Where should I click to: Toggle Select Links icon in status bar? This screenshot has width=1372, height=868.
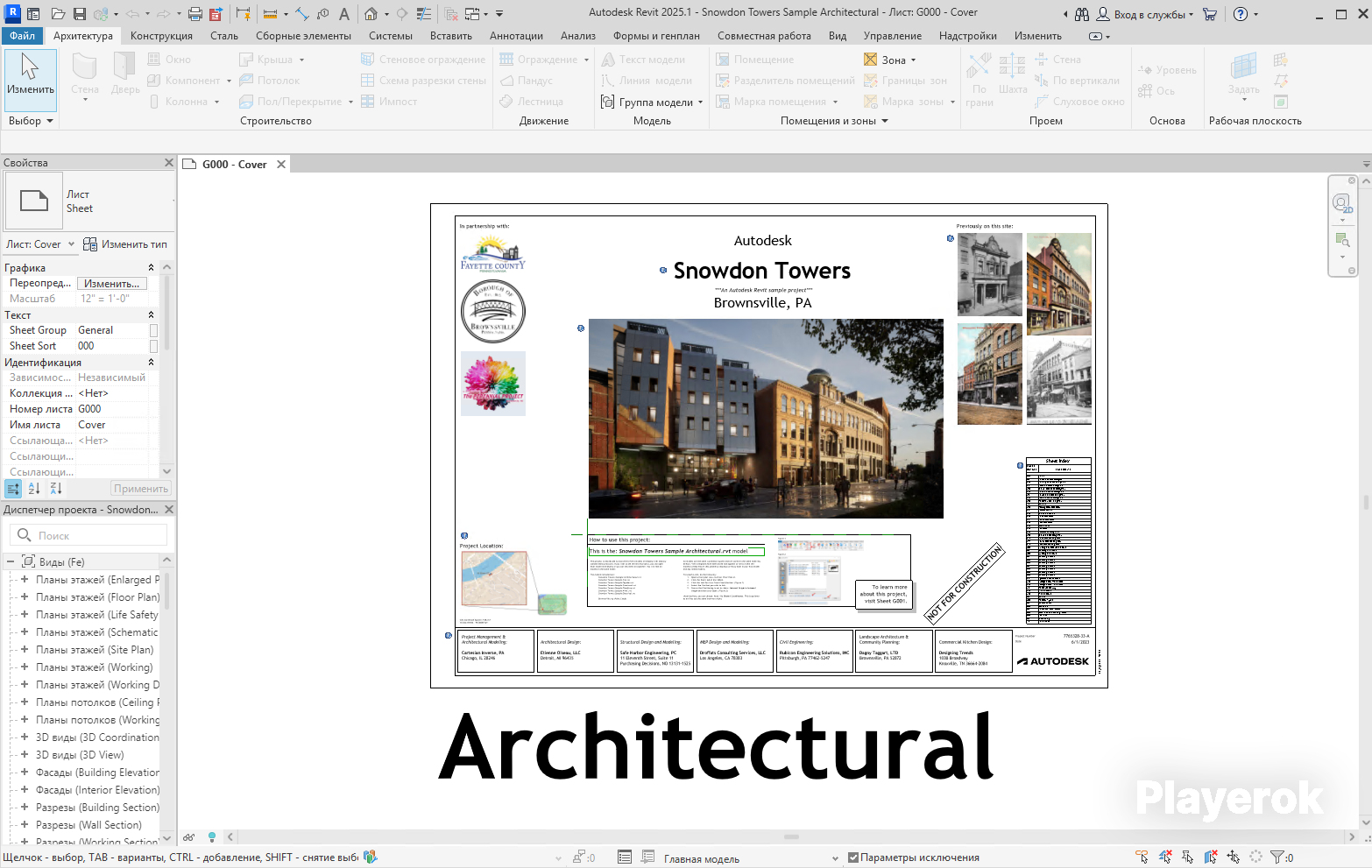(1142, 857)
